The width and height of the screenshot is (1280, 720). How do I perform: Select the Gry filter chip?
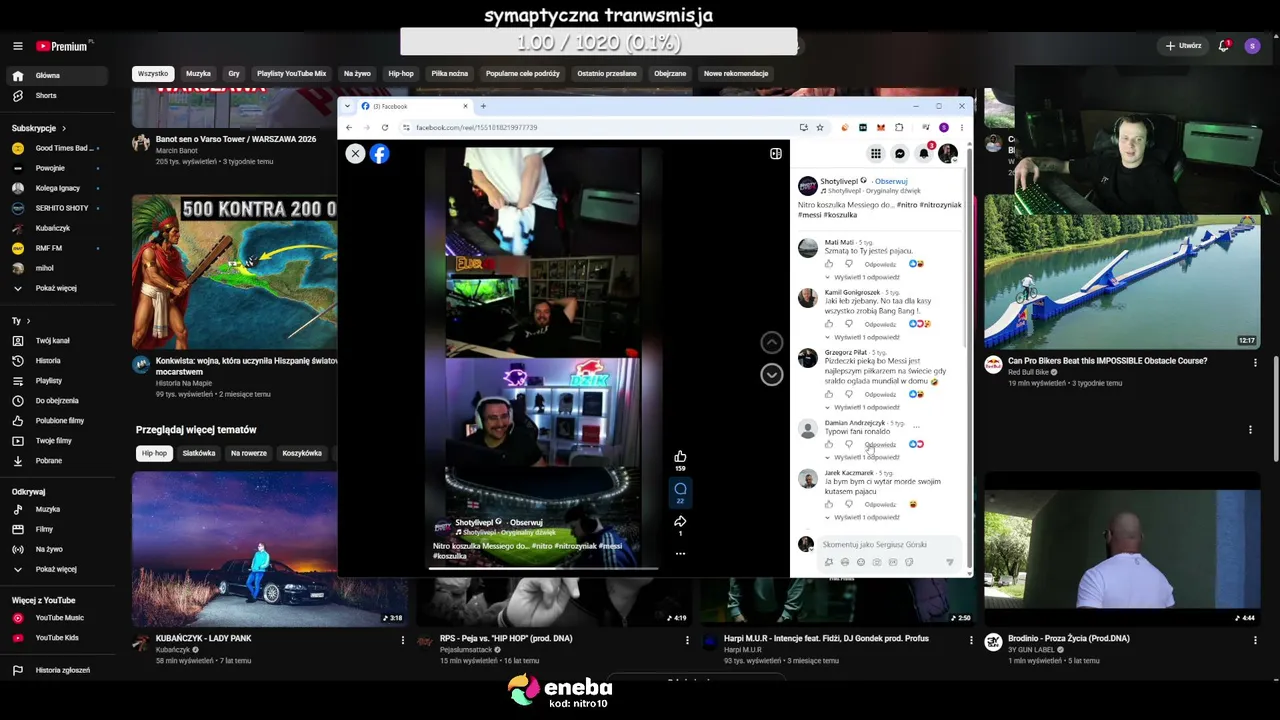[234, 73]
